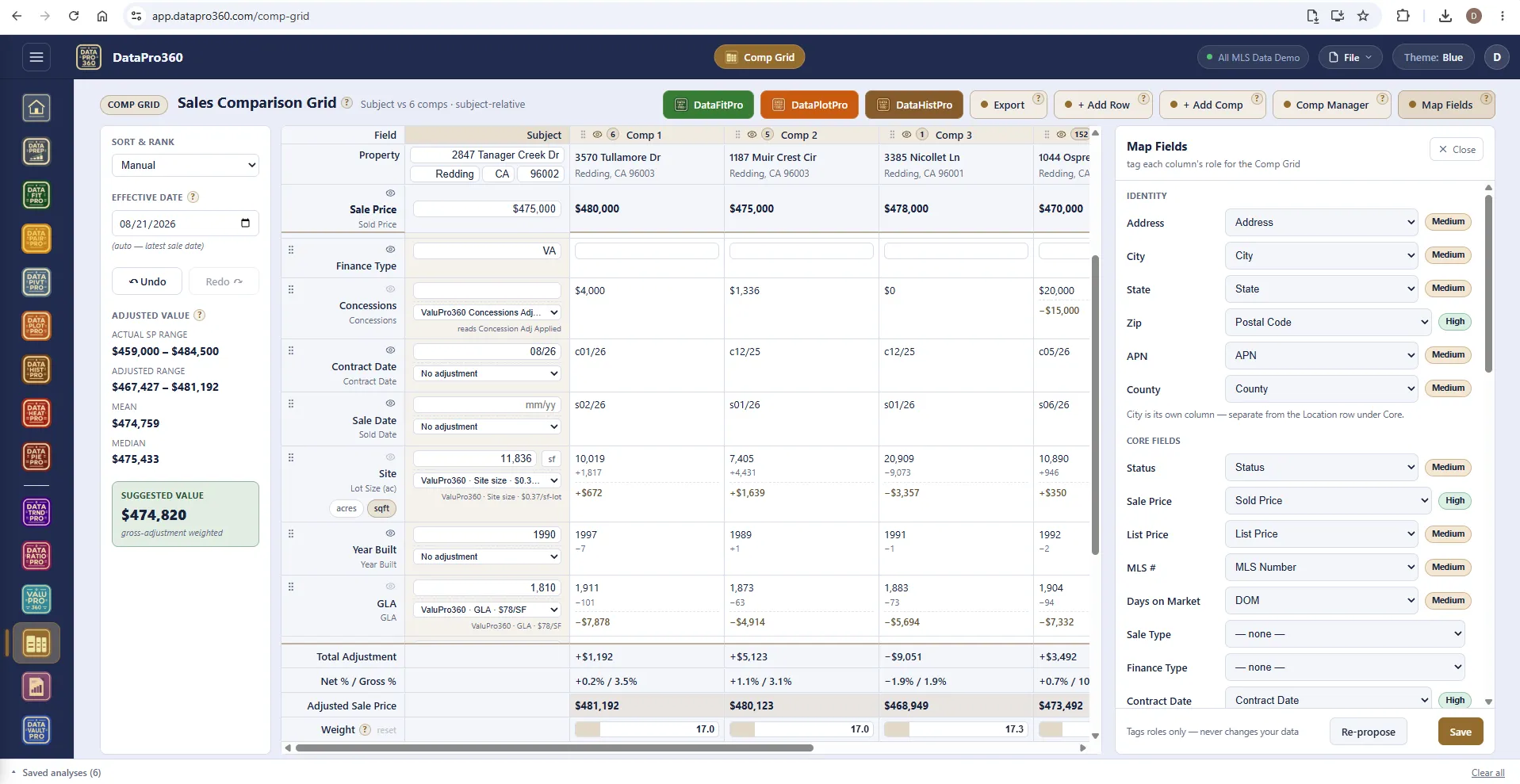Open the Home icon in the sidebar
This screenshot has width=1520, height=784.
pyautogui.click(x=36, y=108)
